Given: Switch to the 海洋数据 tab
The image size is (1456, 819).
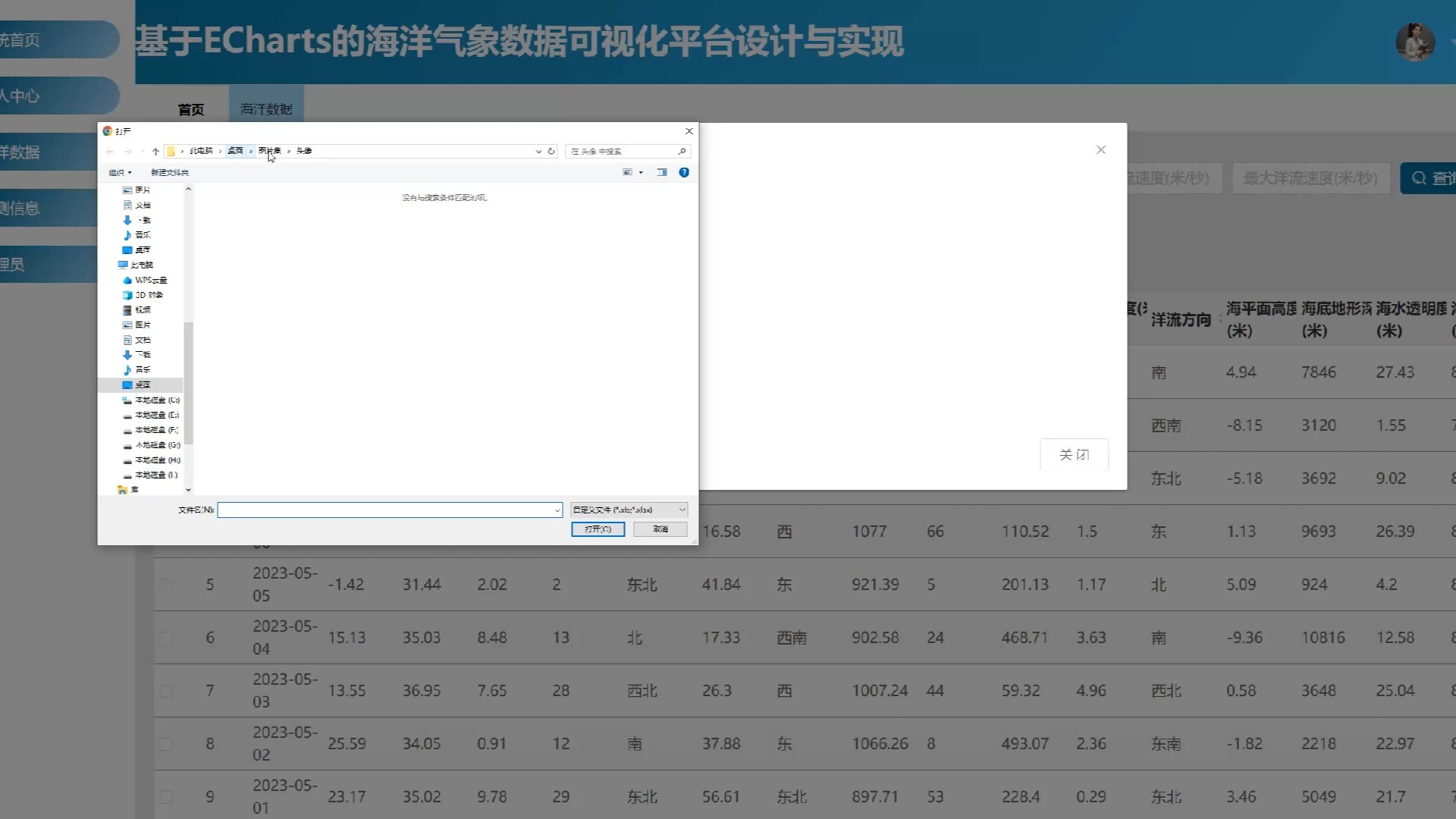Looking at the screenshot, I should pyautogui.click(x=266, y=109).
